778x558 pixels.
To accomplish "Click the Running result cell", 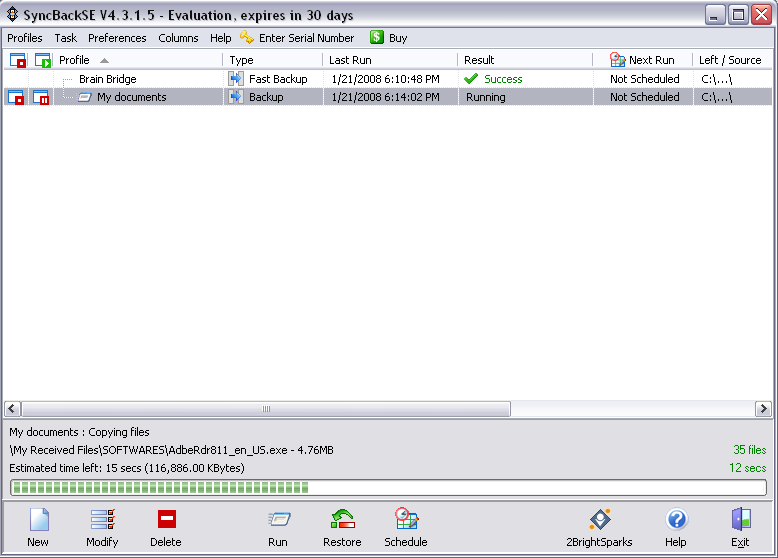I will [486, 97].
